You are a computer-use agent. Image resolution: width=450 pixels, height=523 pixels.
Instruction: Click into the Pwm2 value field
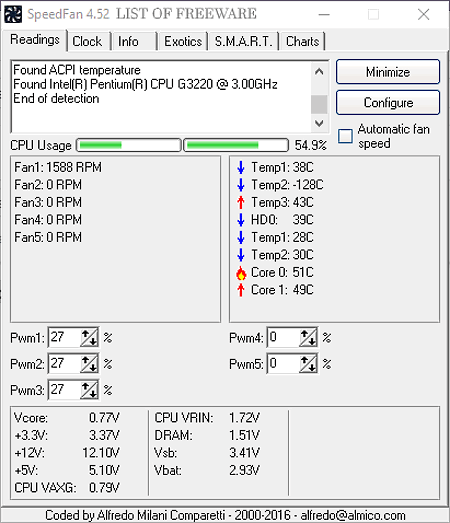tap(65, 364)
